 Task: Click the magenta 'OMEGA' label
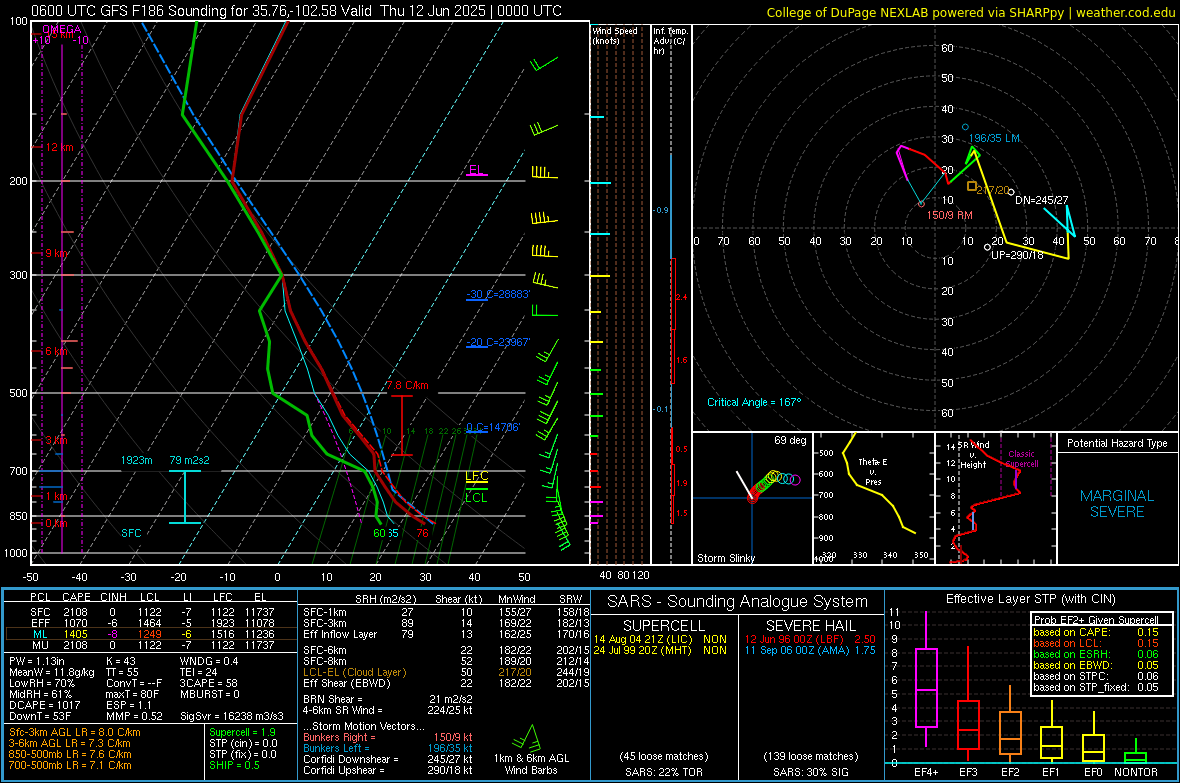click(x=62, y=29)
